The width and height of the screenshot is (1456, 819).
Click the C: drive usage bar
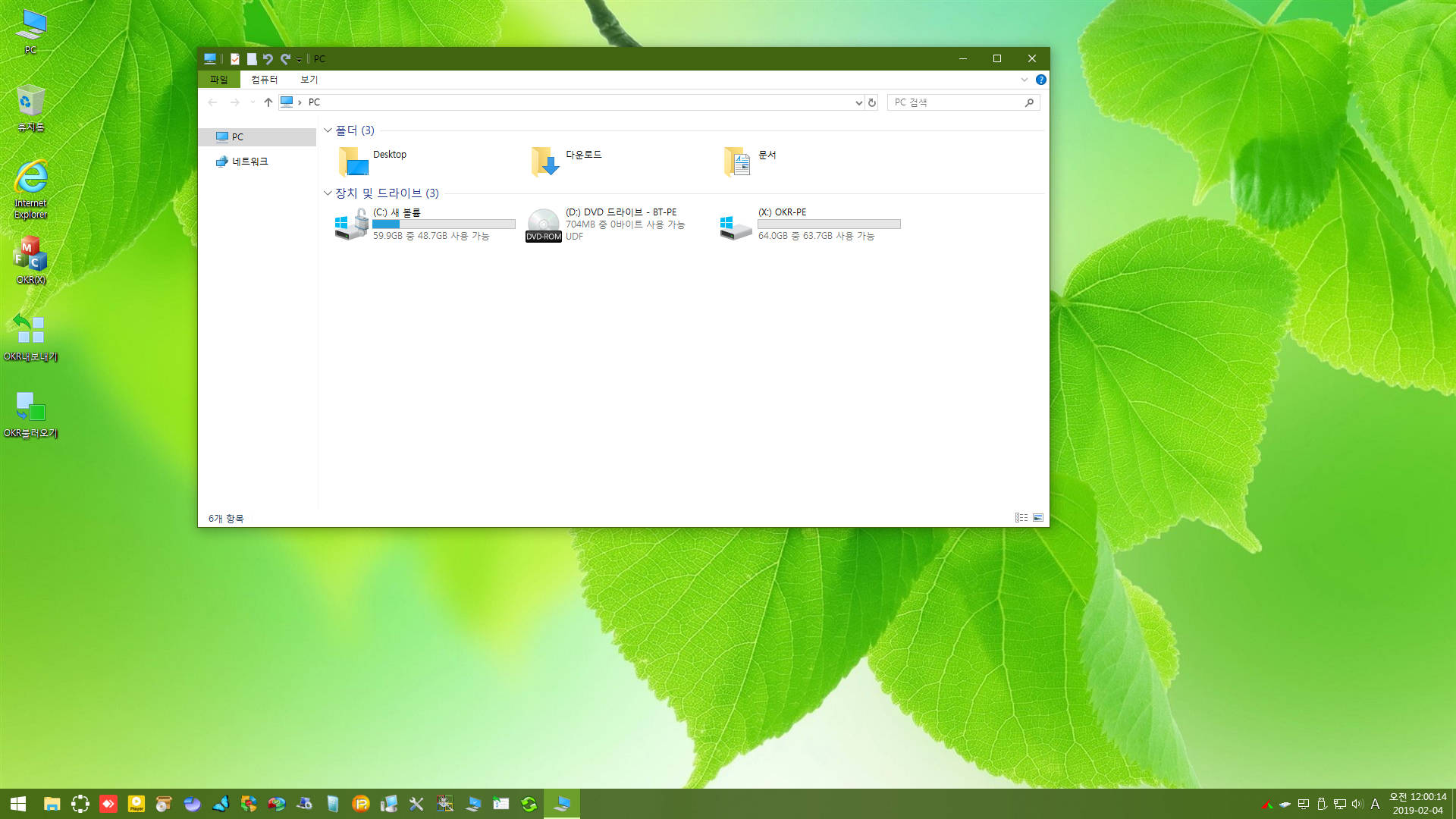point(444,224)
